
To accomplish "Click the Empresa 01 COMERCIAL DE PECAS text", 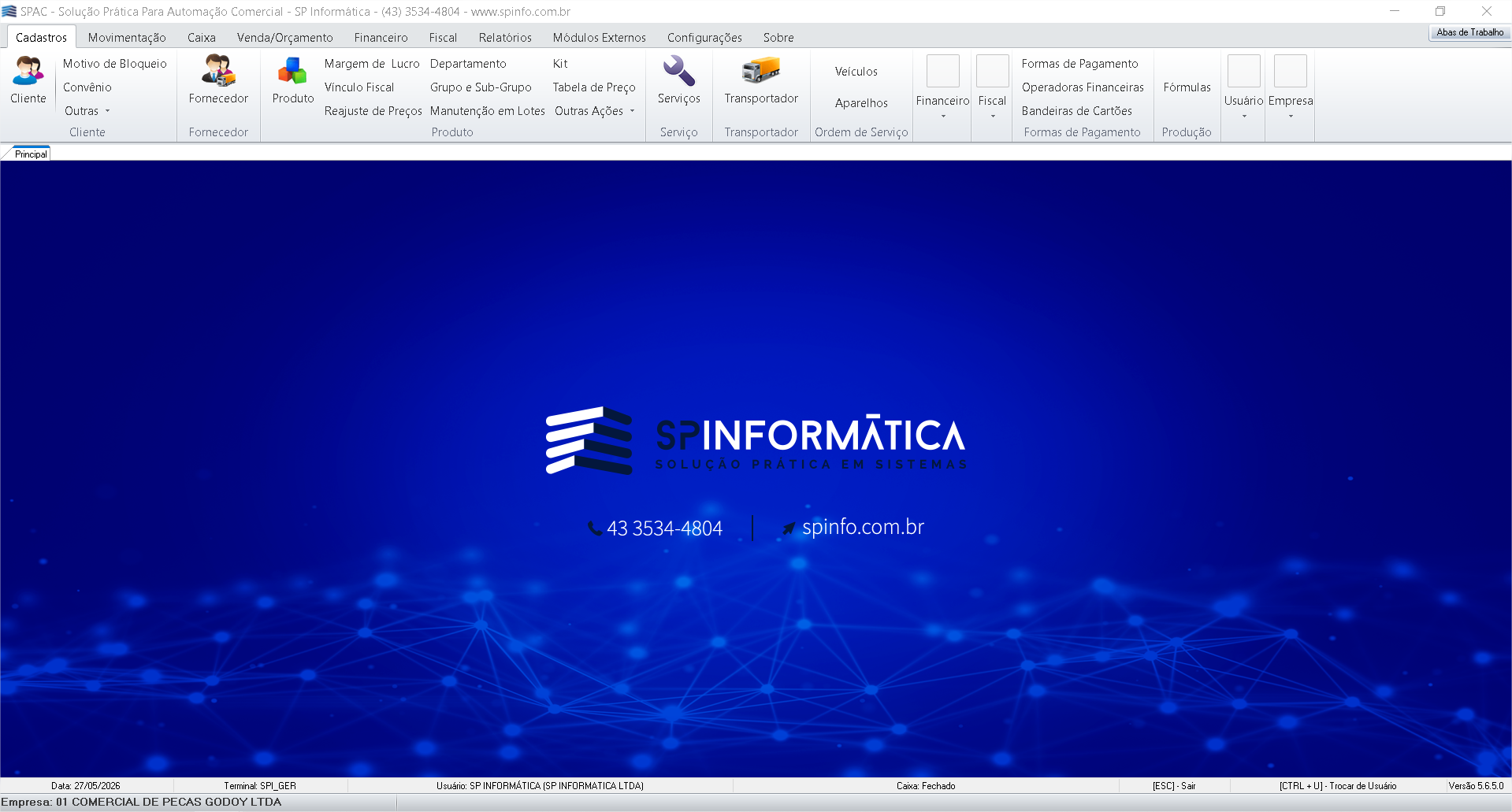I will pyautogui.click(x=141, y=803).
